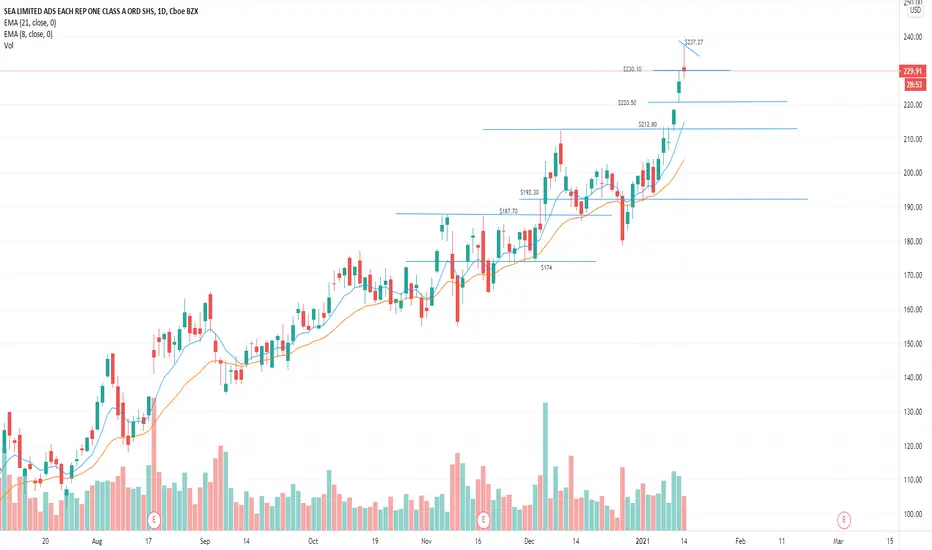Select the EMA (8, close, 0) legend

point(28,34)
